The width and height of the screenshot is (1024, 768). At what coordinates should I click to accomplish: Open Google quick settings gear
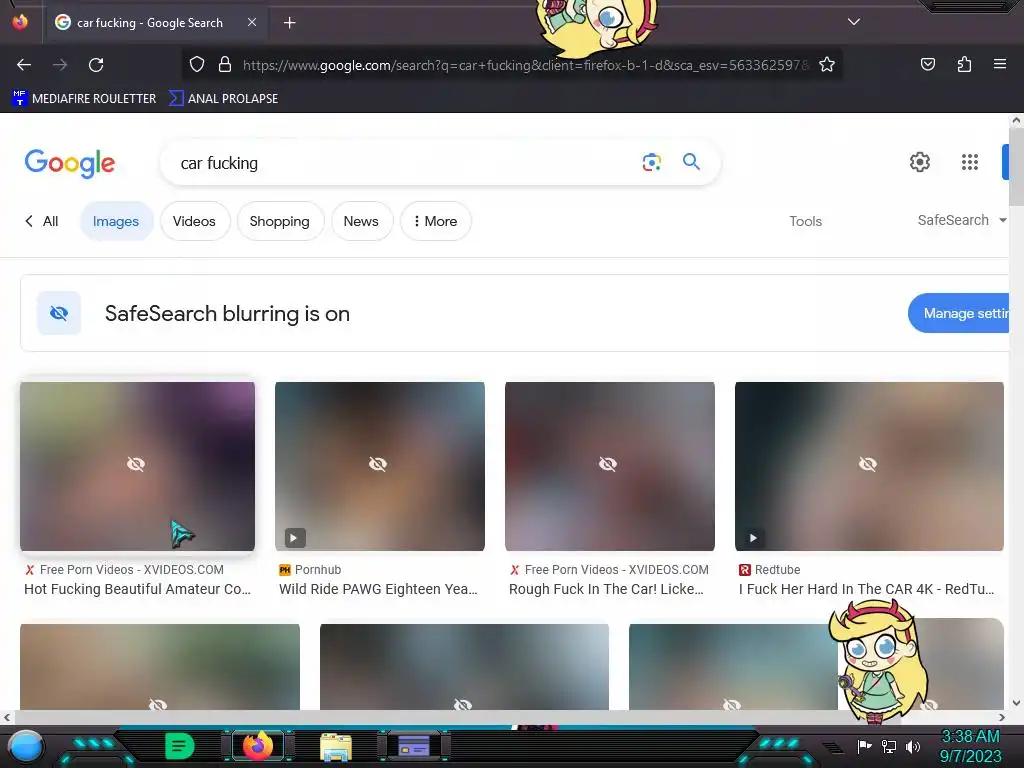tap(920, 162)
